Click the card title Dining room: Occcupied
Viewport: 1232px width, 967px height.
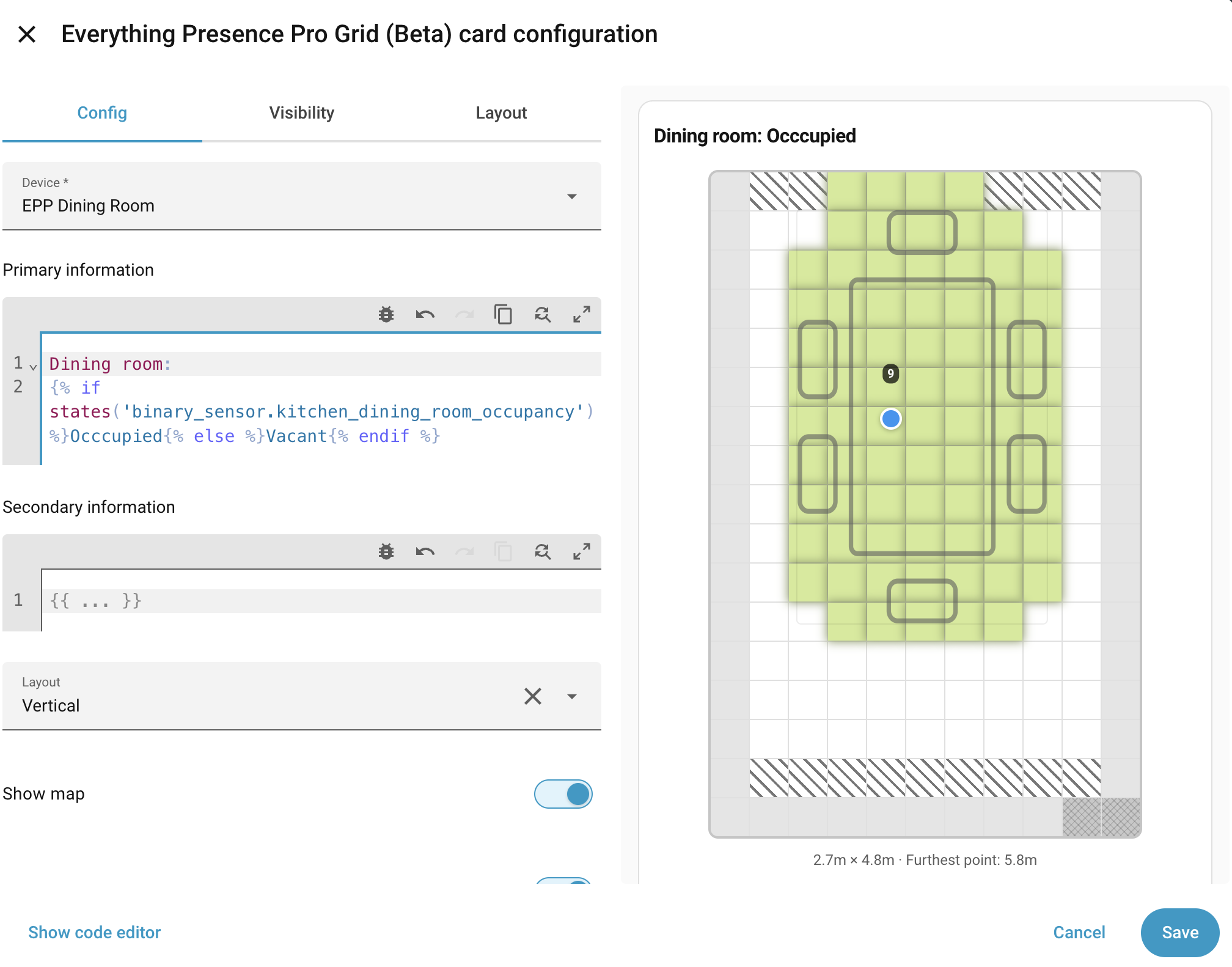(x=755, y=136)
